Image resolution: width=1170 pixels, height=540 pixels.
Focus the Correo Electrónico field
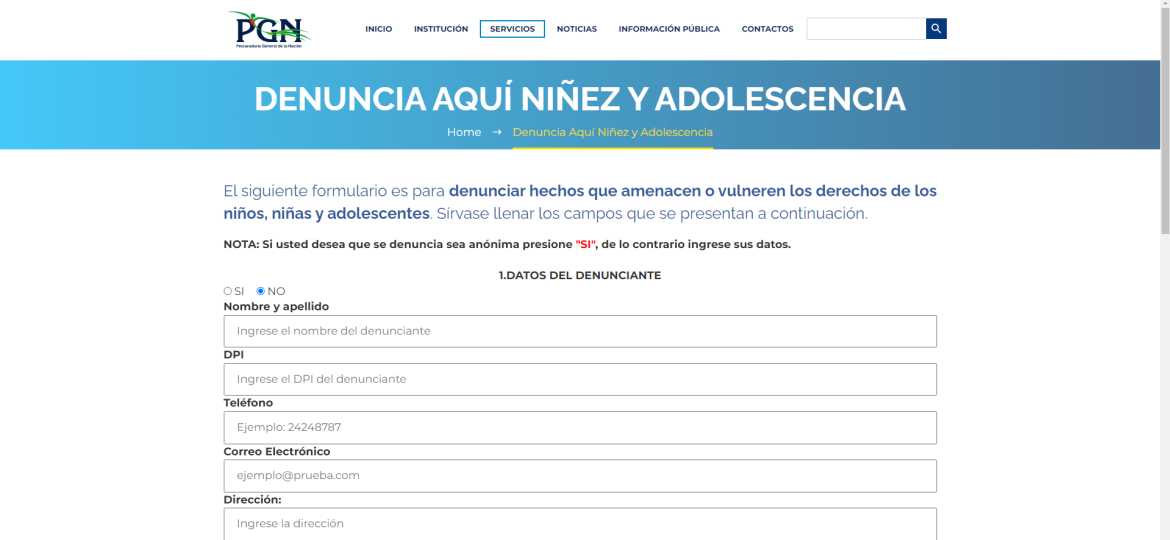[580, 475]
